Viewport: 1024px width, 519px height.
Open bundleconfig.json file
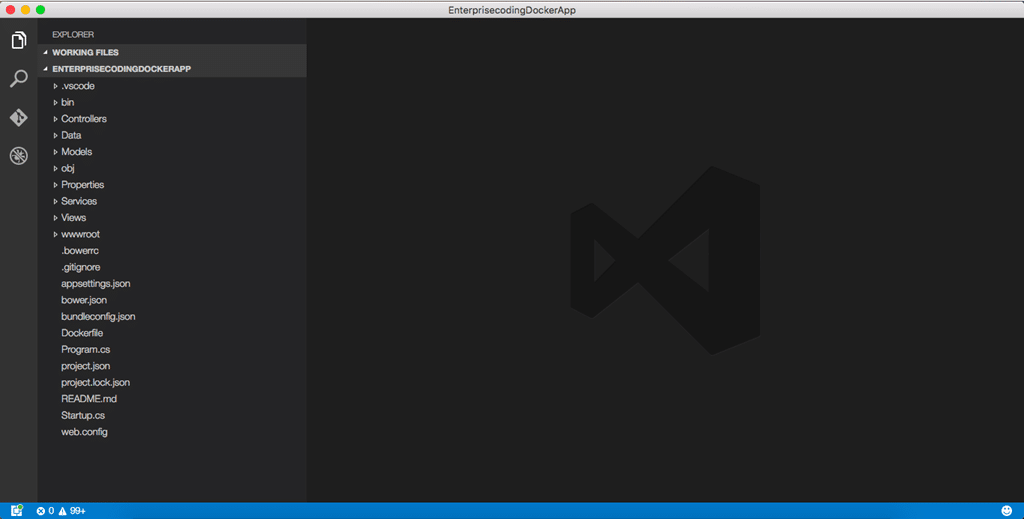pos(98,316)
